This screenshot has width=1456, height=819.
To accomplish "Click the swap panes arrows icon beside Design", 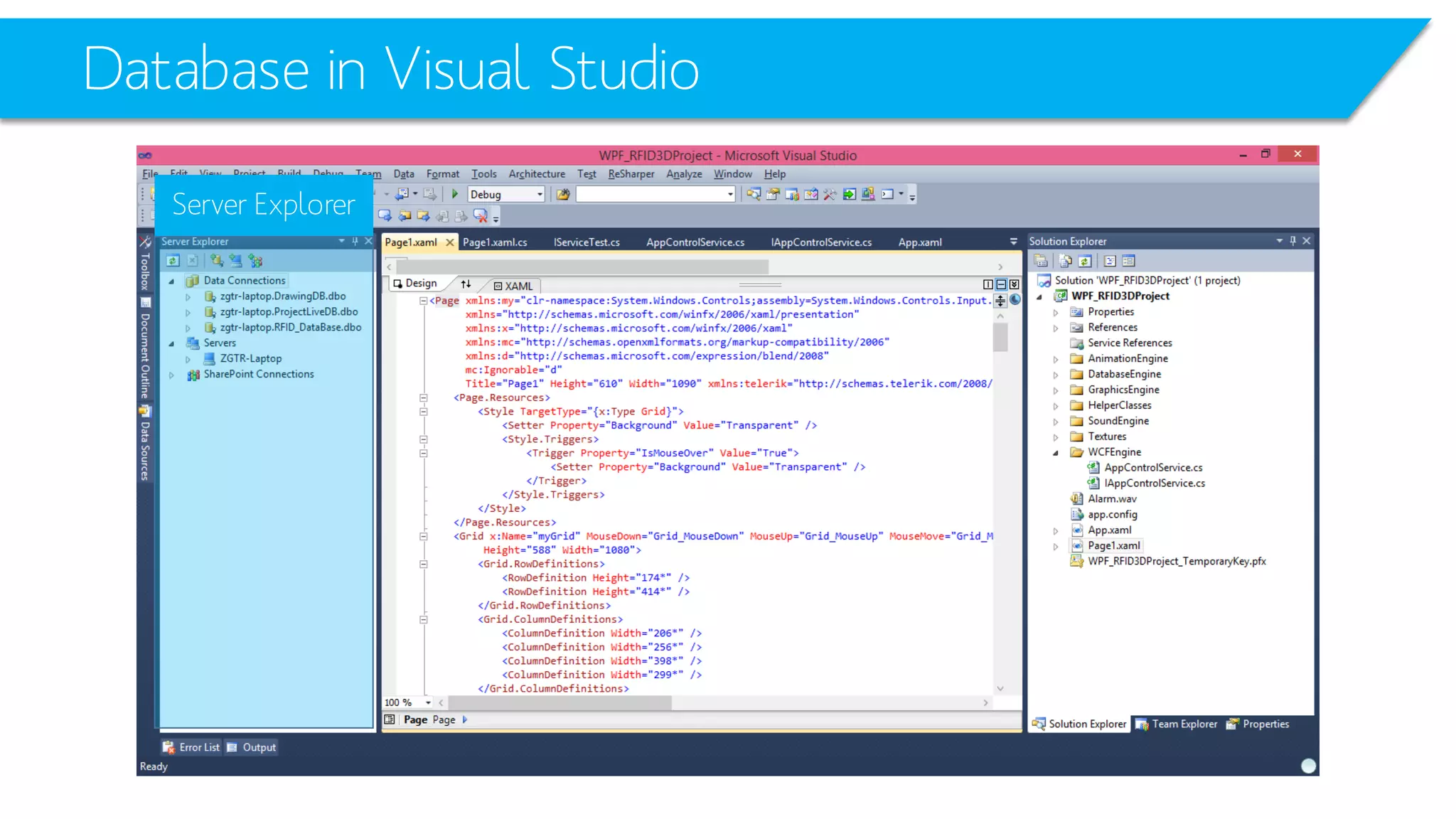I will (x=466, y=284).
